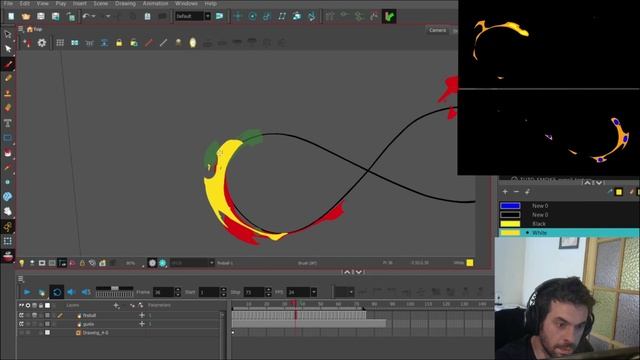Select the Rectangle shape tool

point(8,138)
